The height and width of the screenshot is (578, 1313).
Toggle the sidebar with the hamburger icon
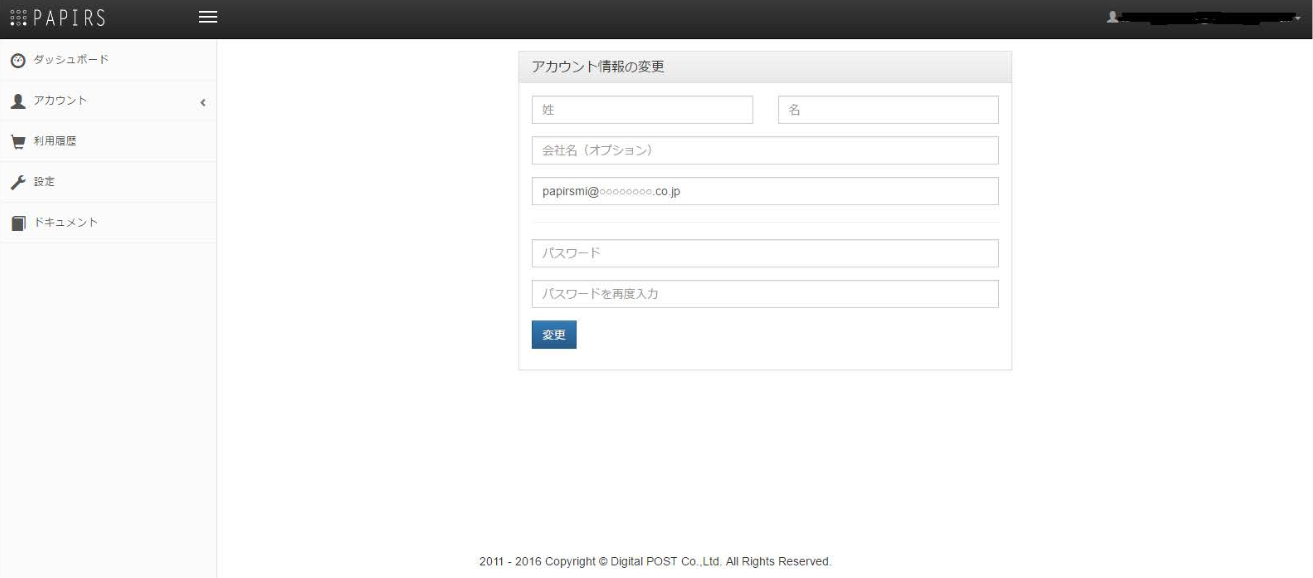[x=208, y=18]
